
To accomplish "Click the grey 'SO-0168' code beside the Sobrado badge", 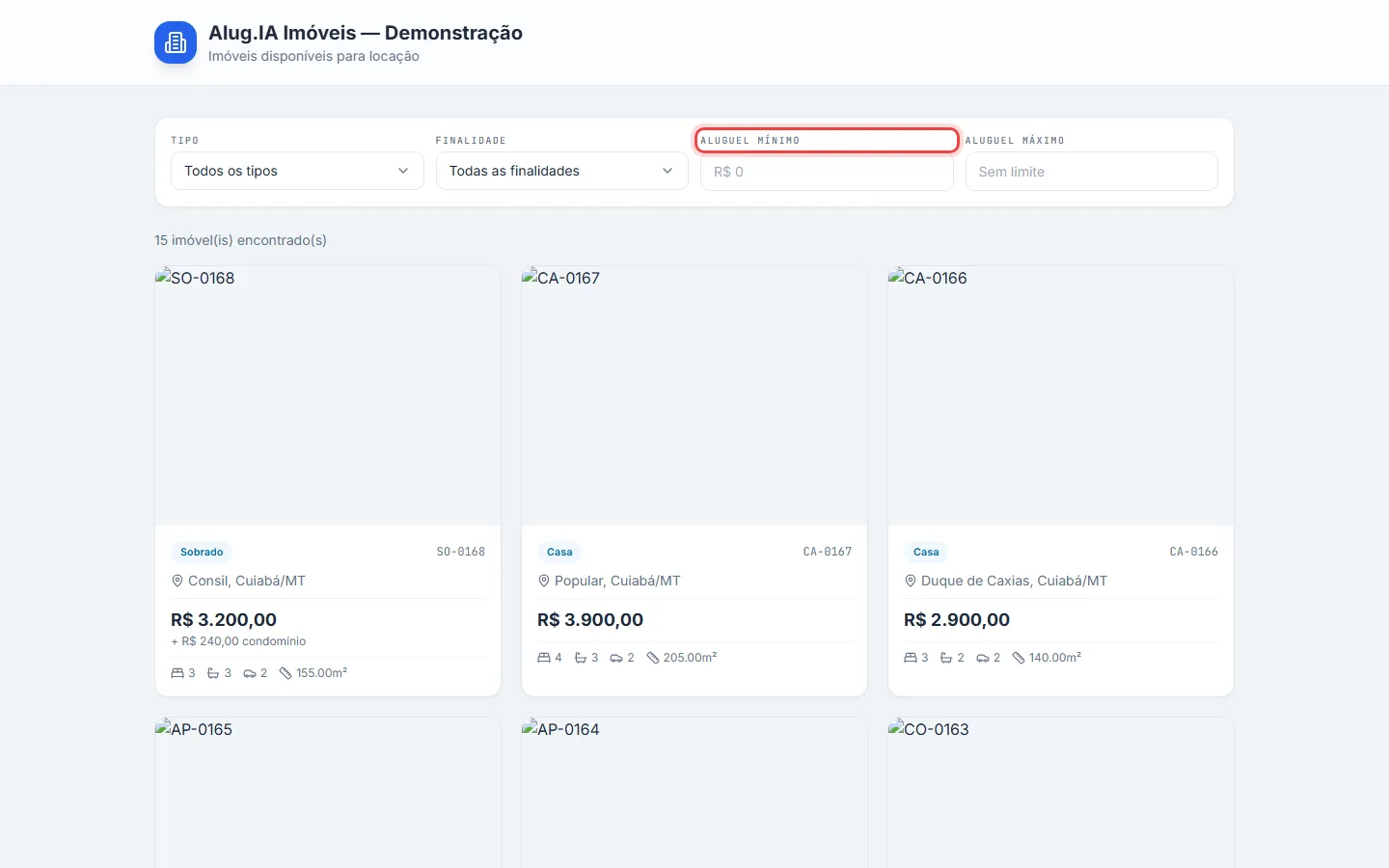I will [x=461, y=552].
